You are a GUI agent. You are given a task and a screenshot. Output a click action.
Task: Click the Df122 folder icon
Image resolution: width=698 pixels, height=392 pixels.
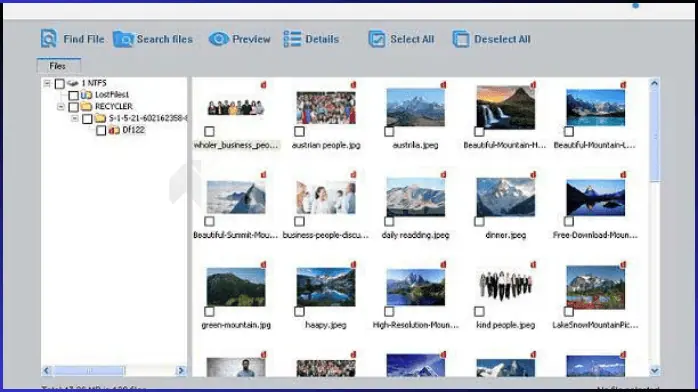tap(114, 130)
